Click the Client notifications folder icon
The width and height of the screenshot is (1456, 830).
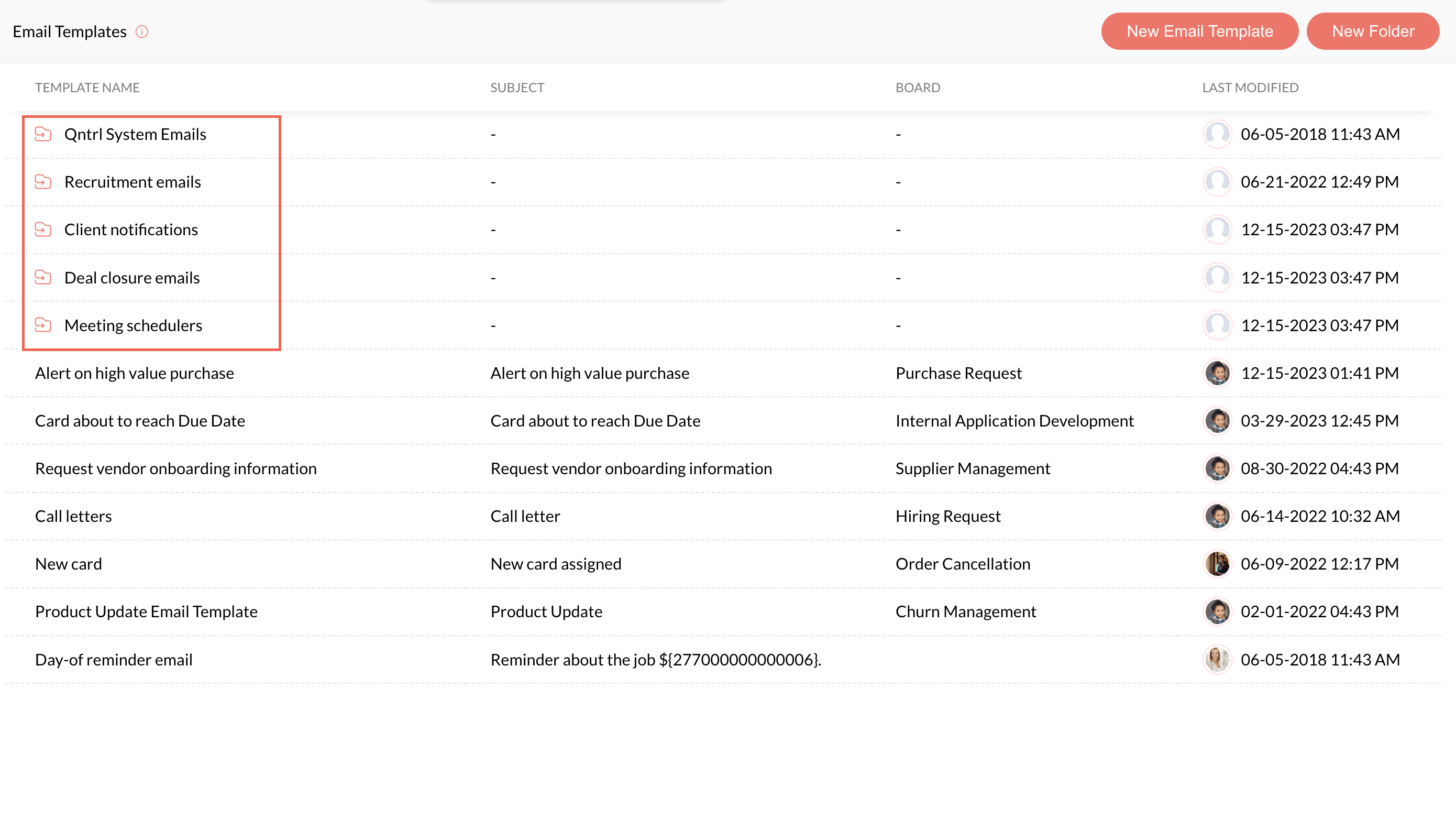click(43, 230)
